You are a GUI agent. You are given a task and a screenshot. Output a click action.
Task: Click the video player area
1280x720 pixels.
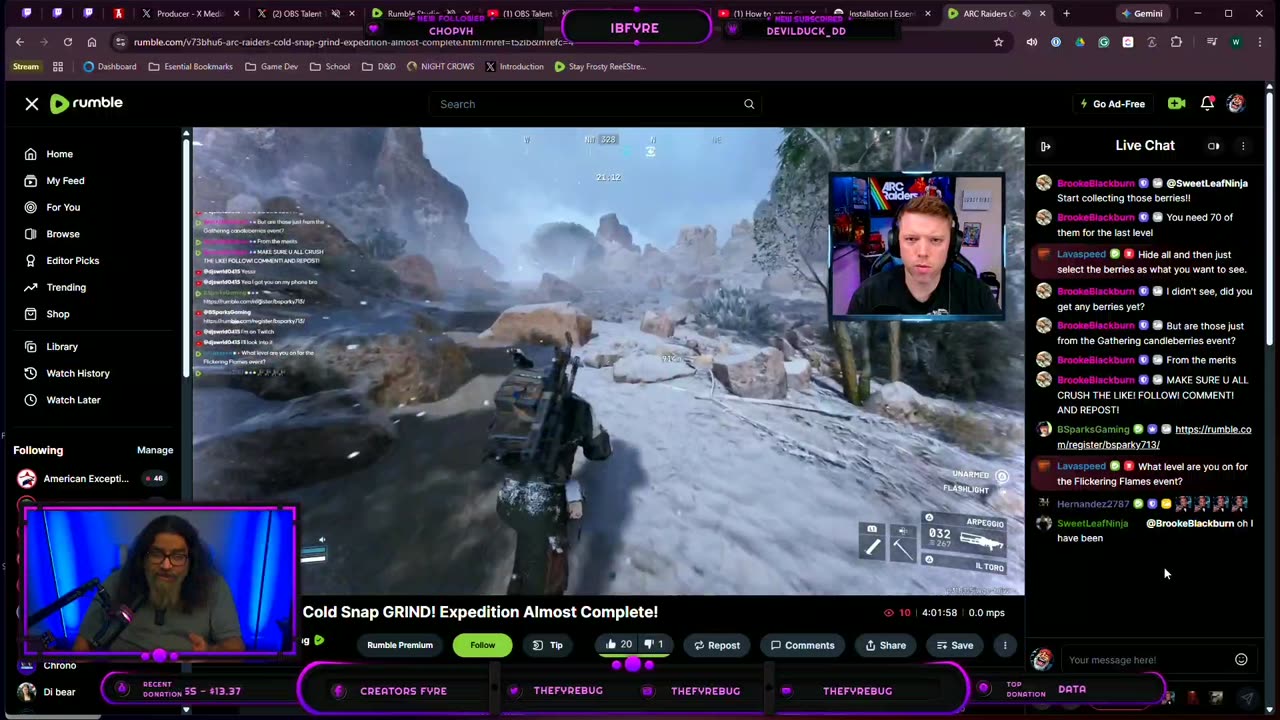click(x=608, y=361)
